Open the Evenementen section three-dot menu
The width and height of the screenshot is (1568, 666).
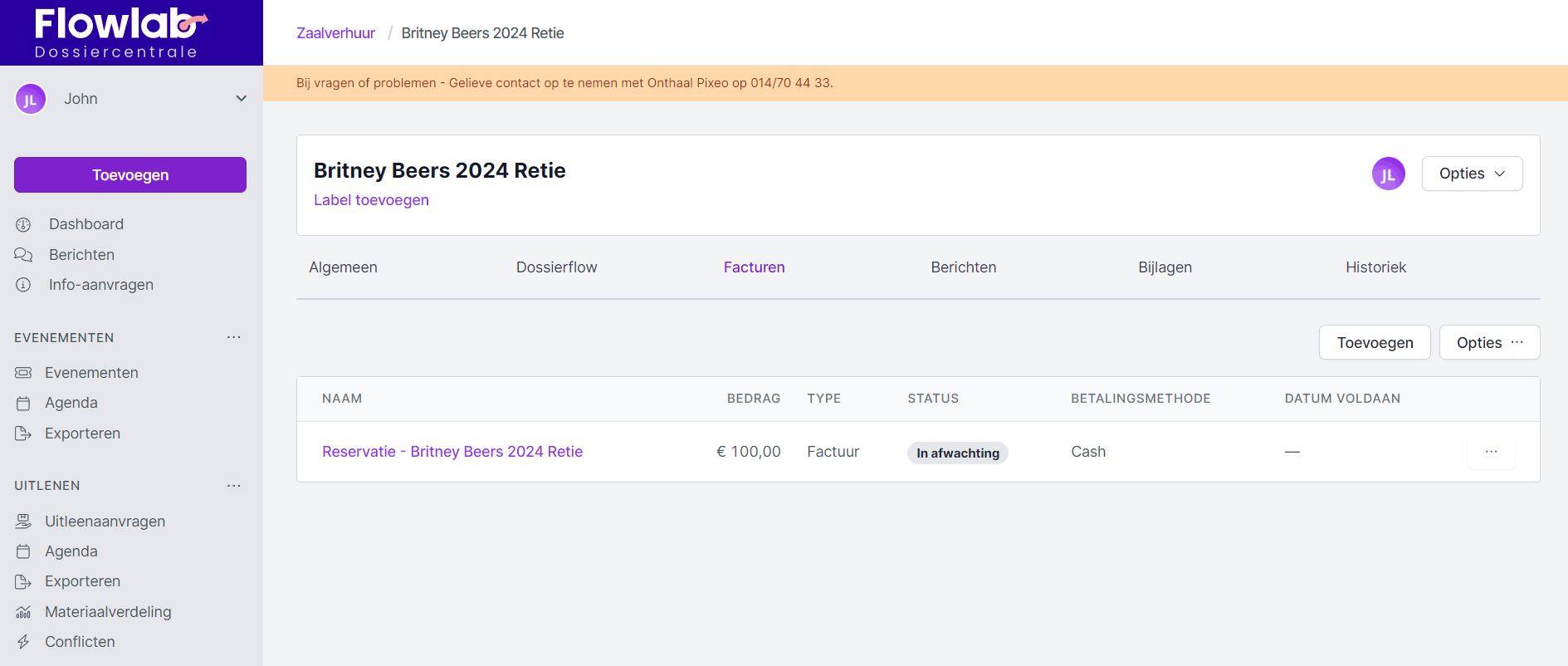(234, 337)
